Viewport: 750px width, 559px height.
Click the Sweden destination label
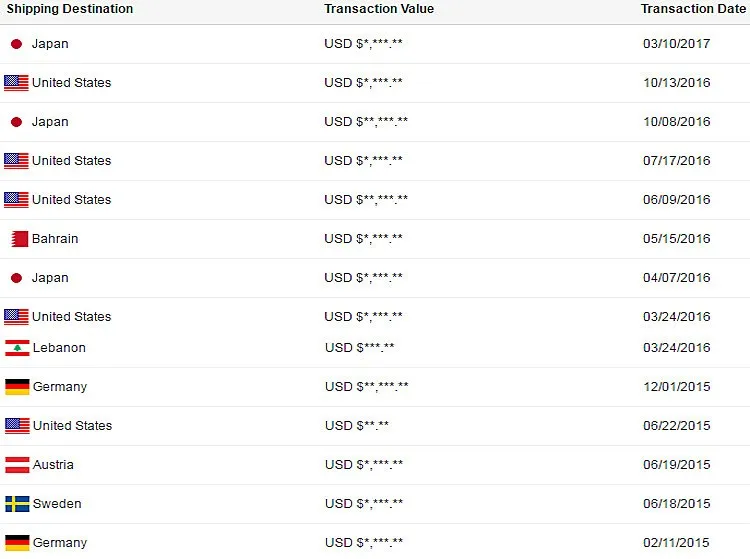pyautogui.click(x=59, y=504)
